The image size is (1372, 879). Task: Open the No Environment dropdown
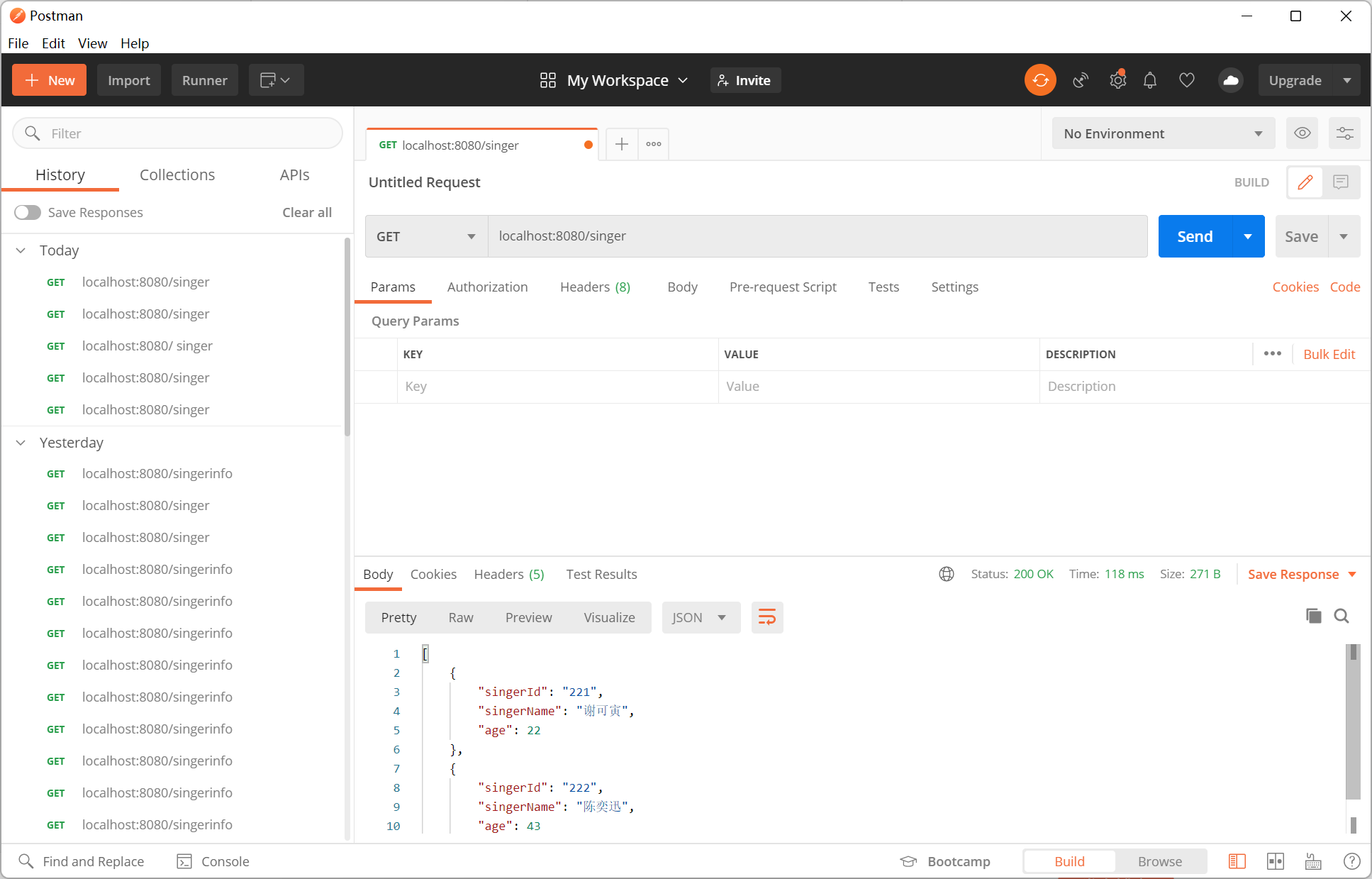pos(1164,133)
